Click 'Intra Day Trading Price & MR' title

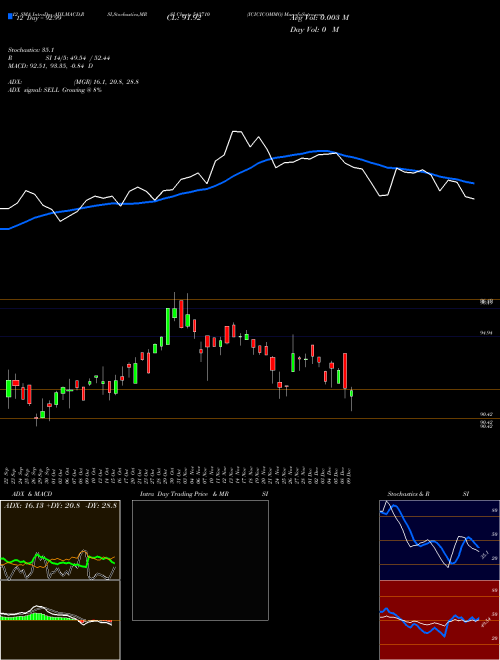pyautogui.click(x=184, y=494)
